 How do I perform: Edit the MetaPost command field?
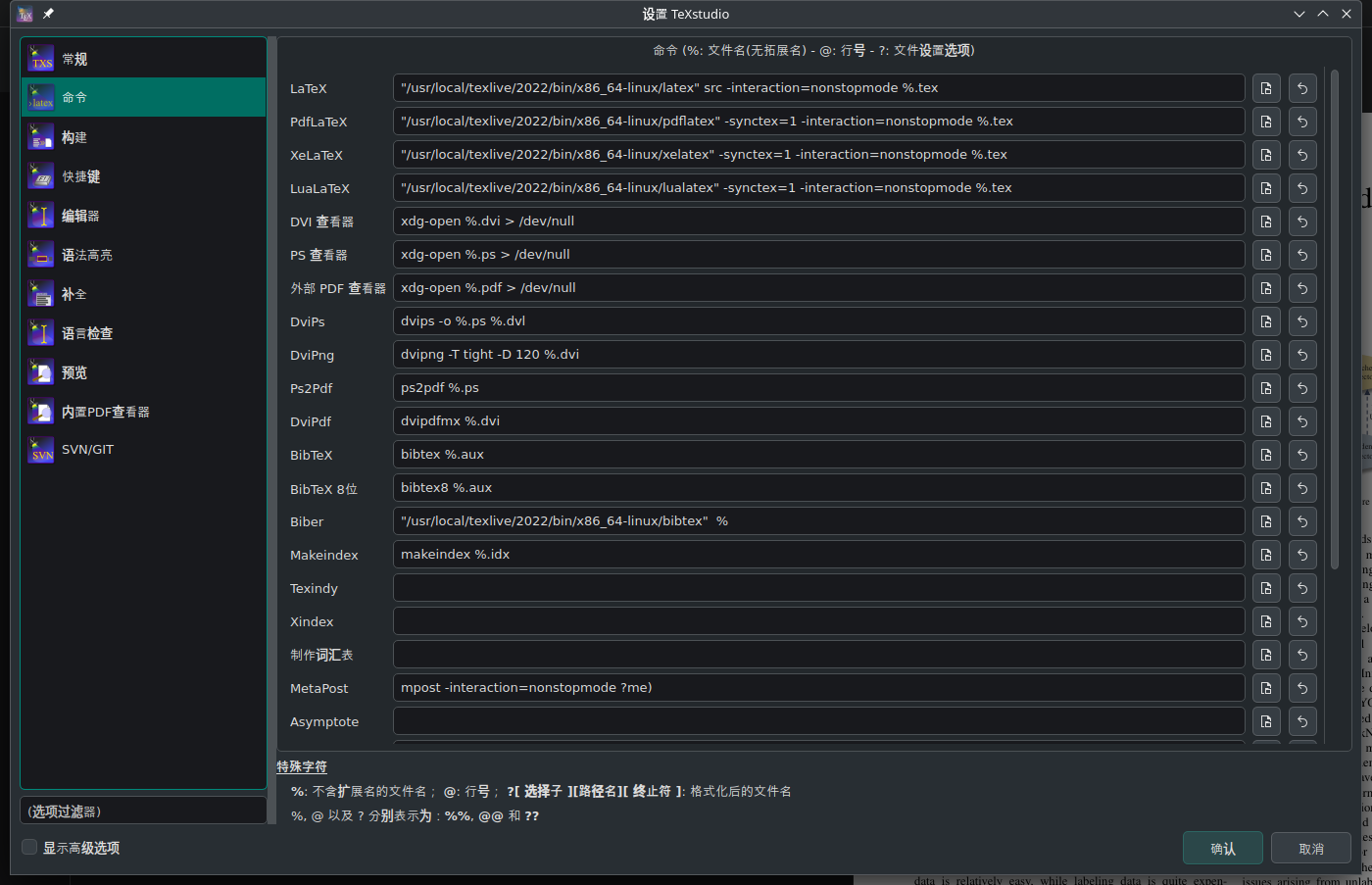click(818, 688)
